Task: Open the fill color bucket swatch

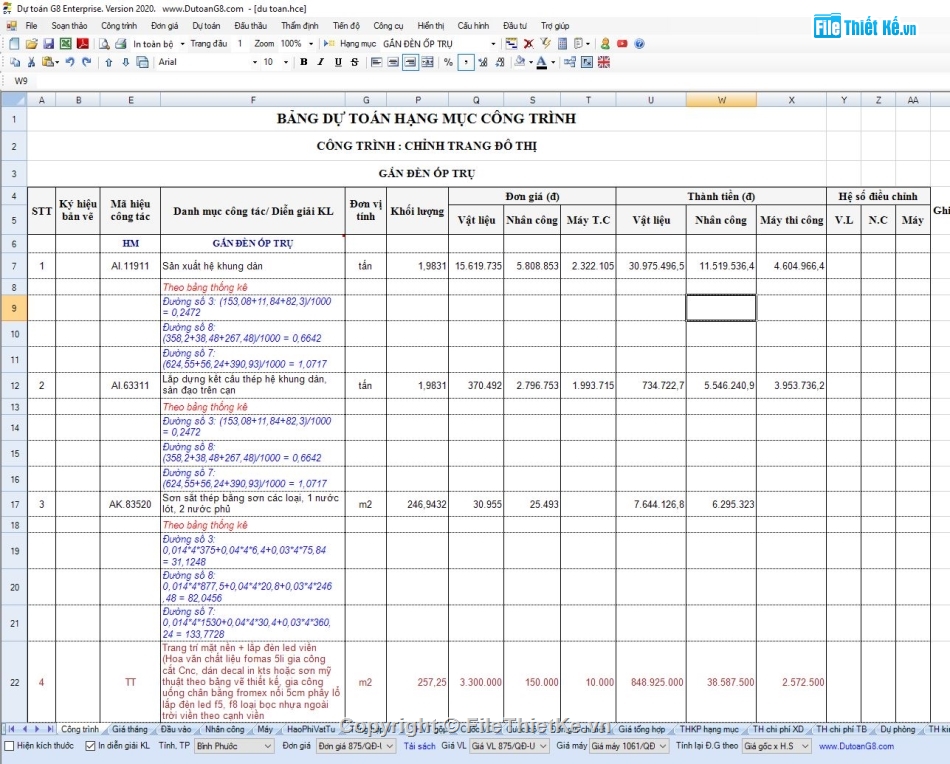Action: [519, 62]
